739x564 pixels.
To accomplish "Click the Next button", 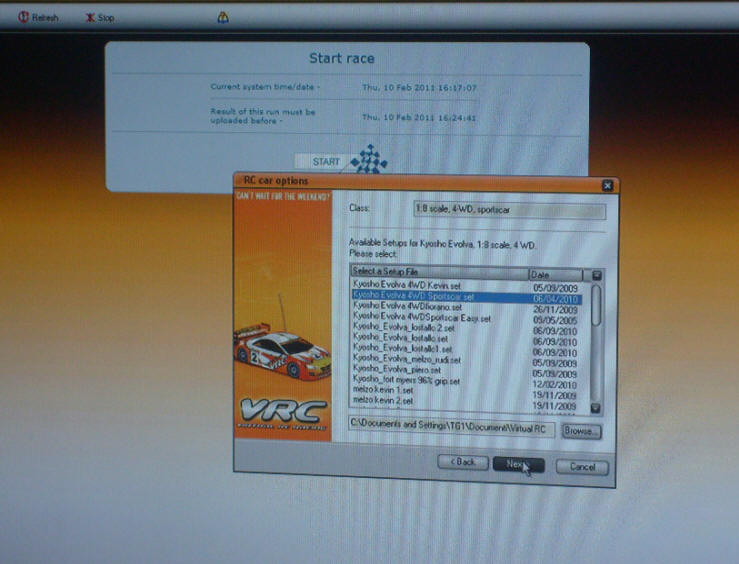I will pyautogui.click(x=517, y=465).
